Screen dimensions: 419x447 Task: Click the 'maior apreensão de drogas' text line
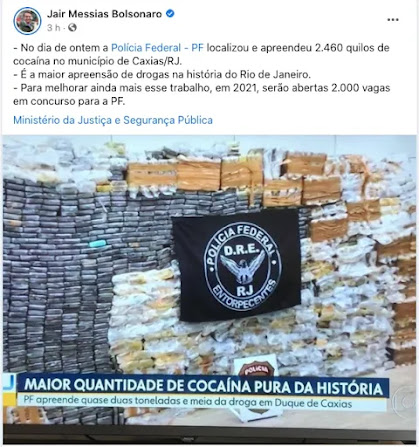(162, 75)
